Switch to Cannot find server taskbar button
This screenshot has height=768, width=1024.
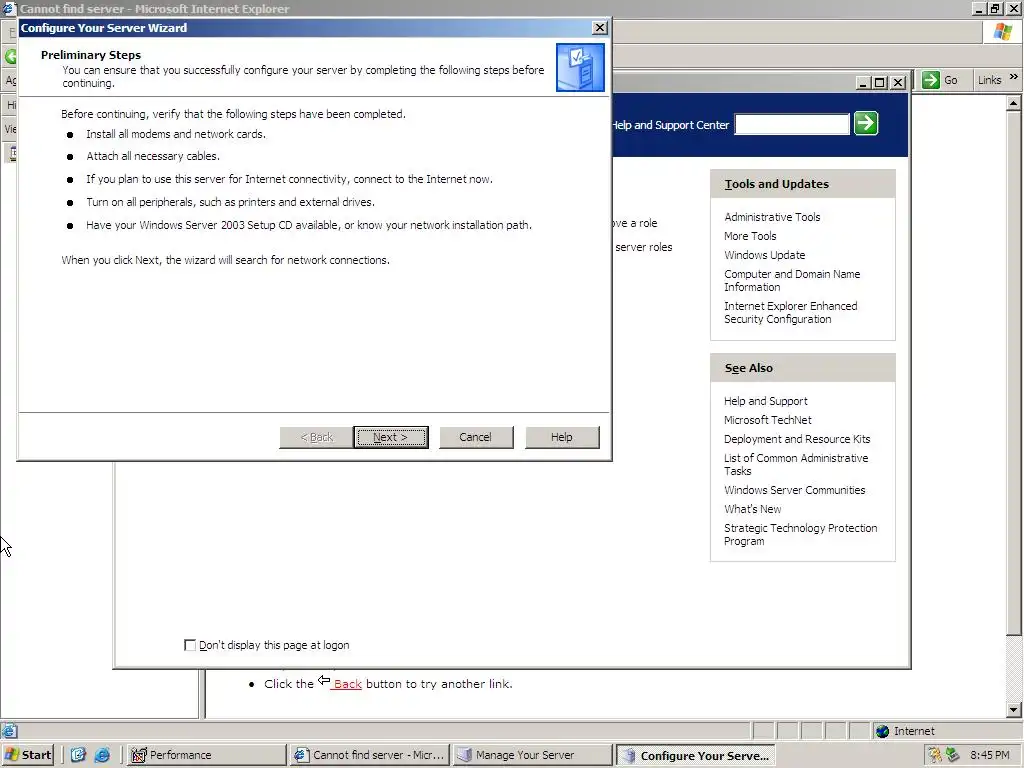(x=370, y=755)
